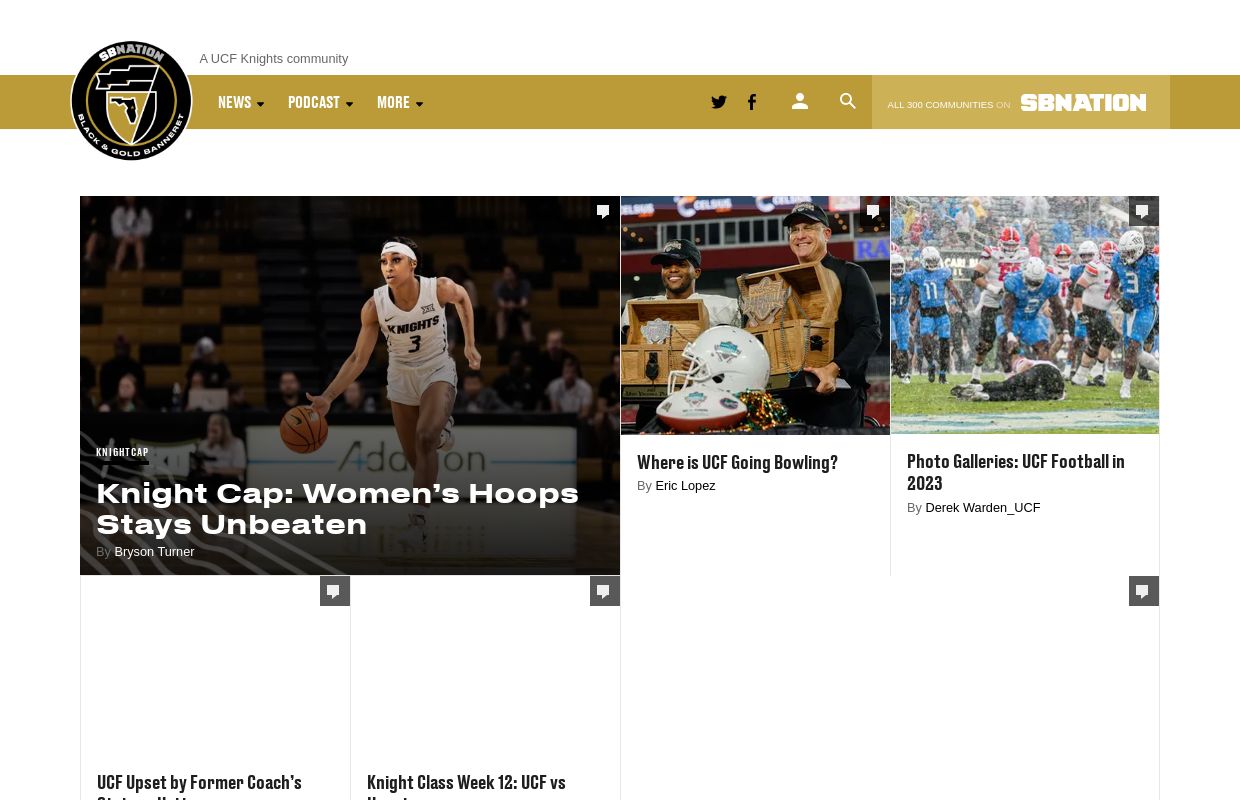Expand the News dropdown menu
1240x800 pixels.
coord(241,102)
